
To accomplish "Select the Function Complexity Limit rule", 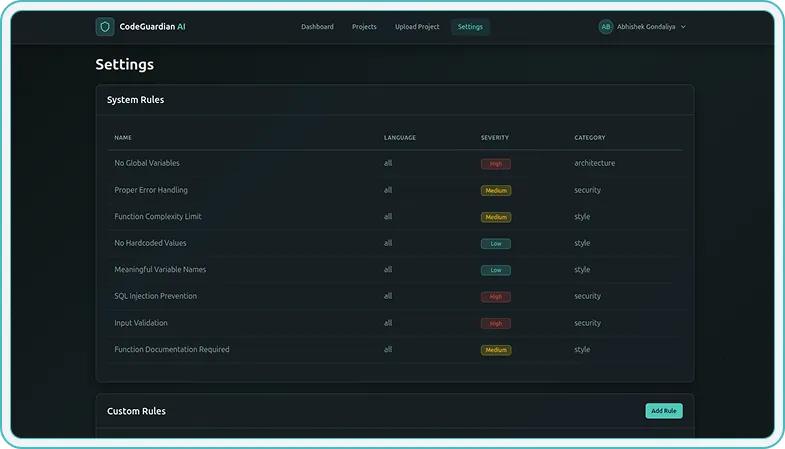I will coord(160,216).
